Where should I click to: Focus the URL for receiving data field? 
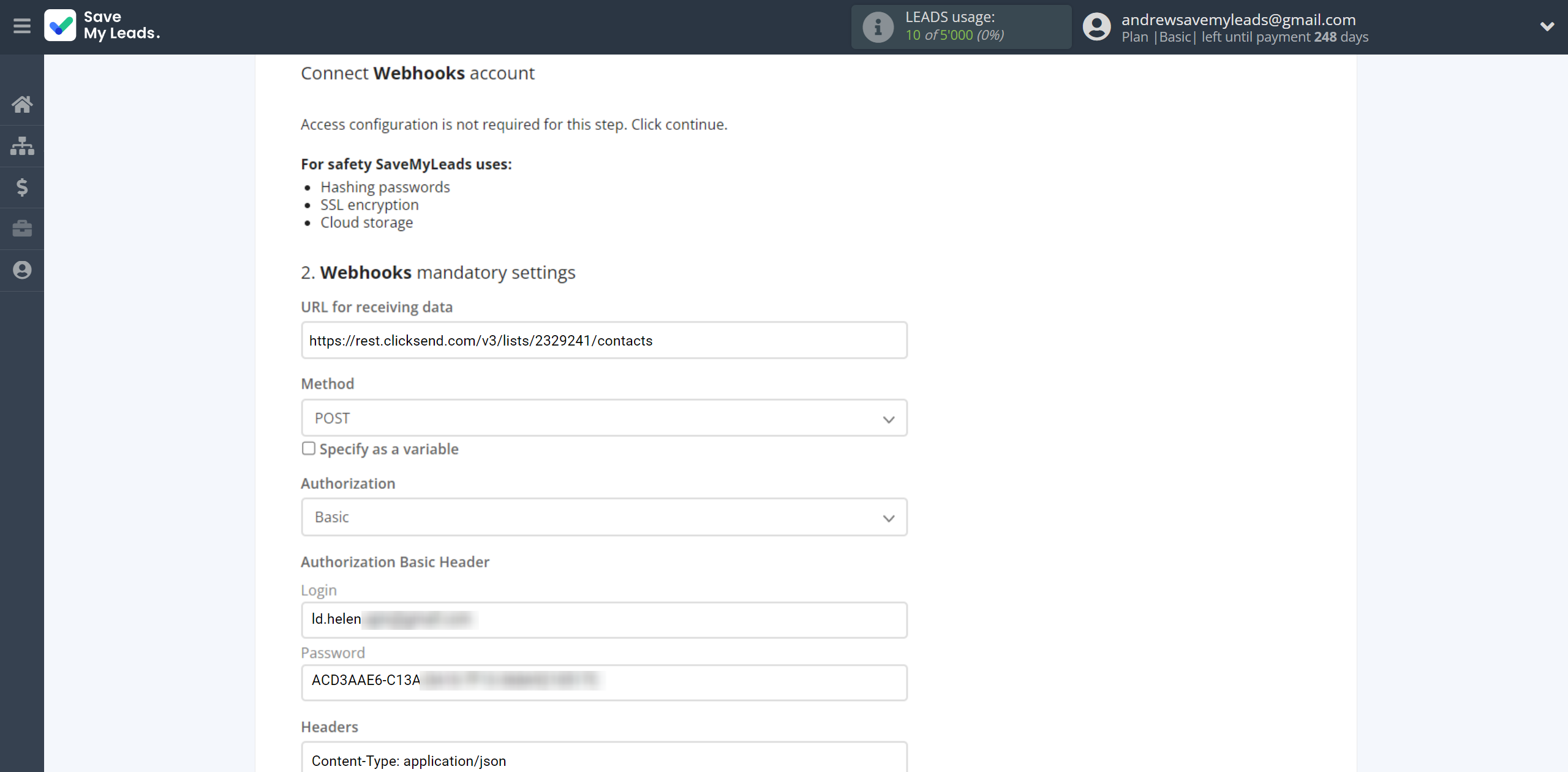click(x=604, y=340)
